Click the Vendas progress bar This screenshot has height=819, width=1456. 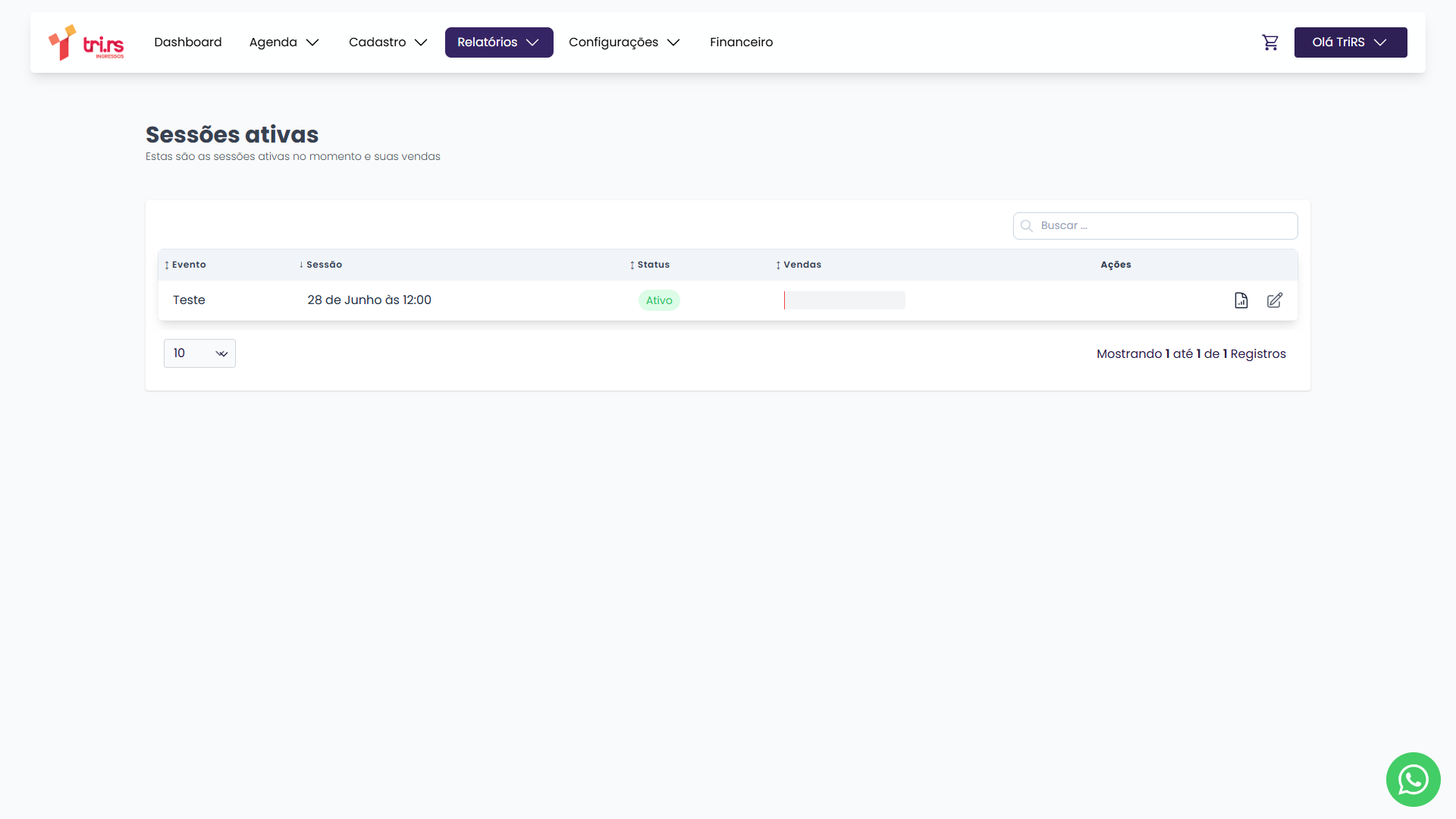tap(844, 300)
